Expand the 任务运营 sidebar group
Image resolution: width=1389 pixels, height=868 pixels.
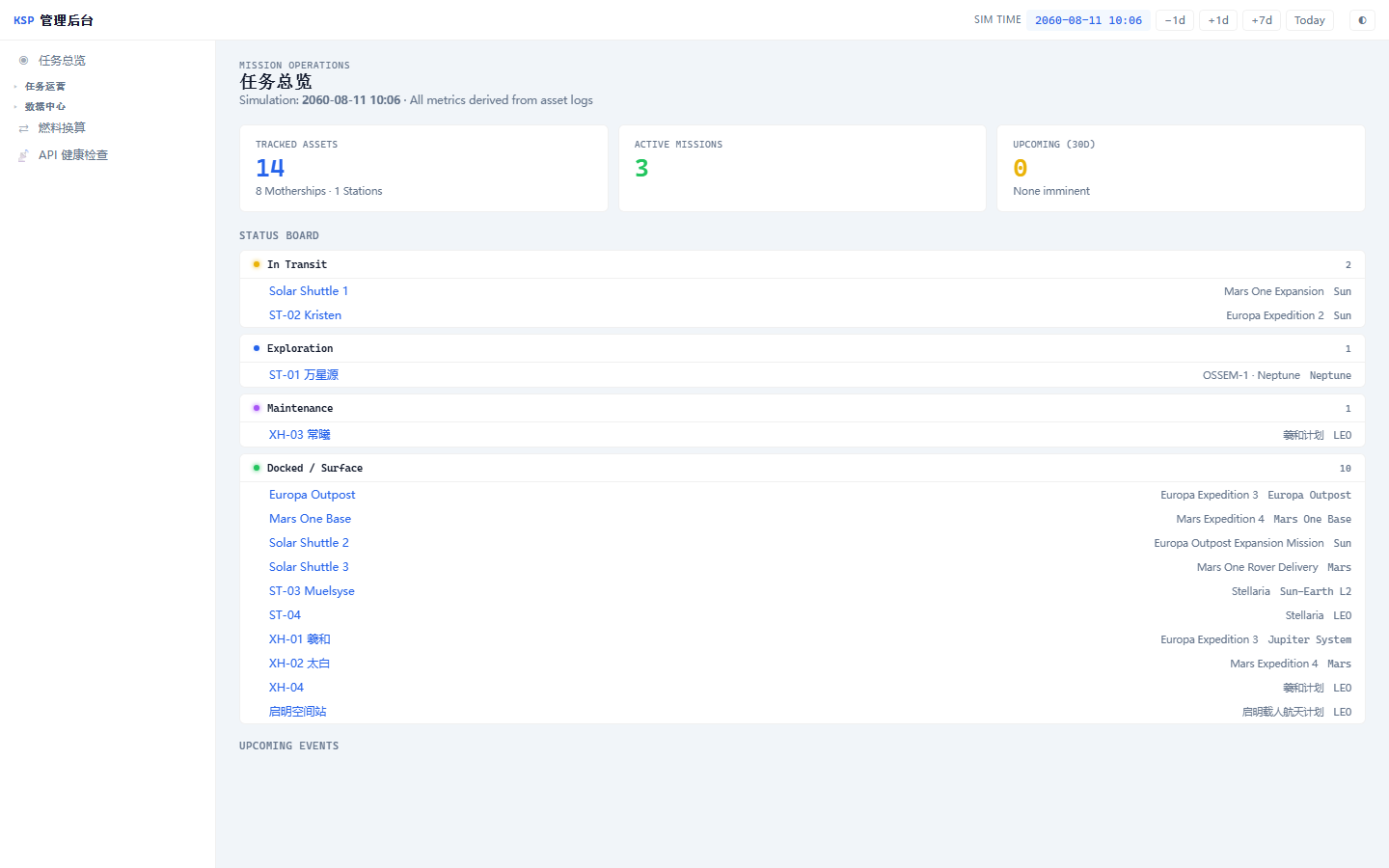coord(45,87)
